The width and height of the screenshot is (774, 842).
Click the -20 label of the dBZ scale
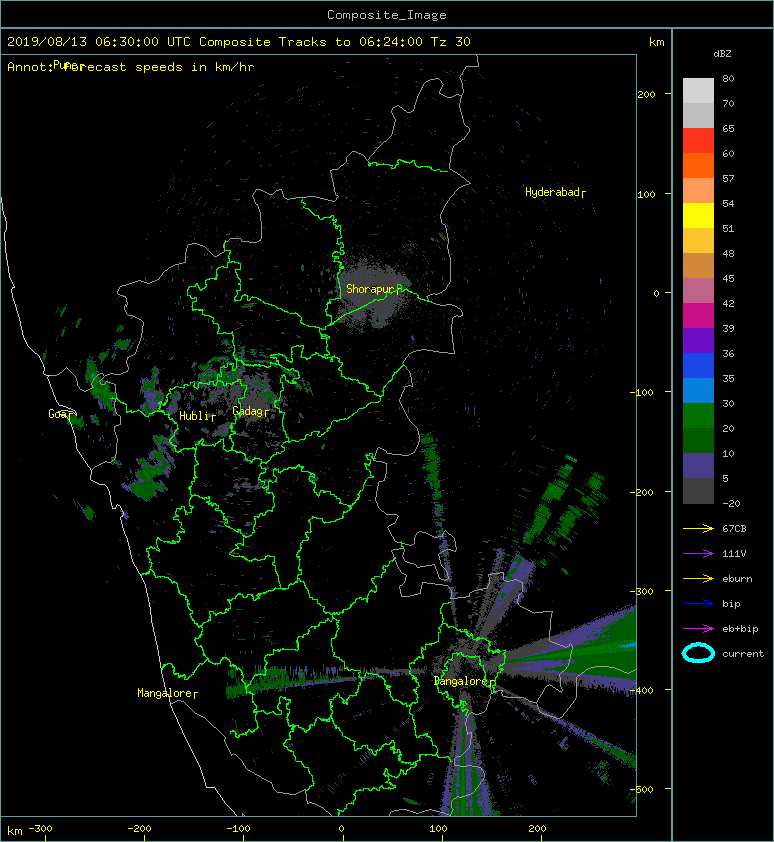pos(731,504)
